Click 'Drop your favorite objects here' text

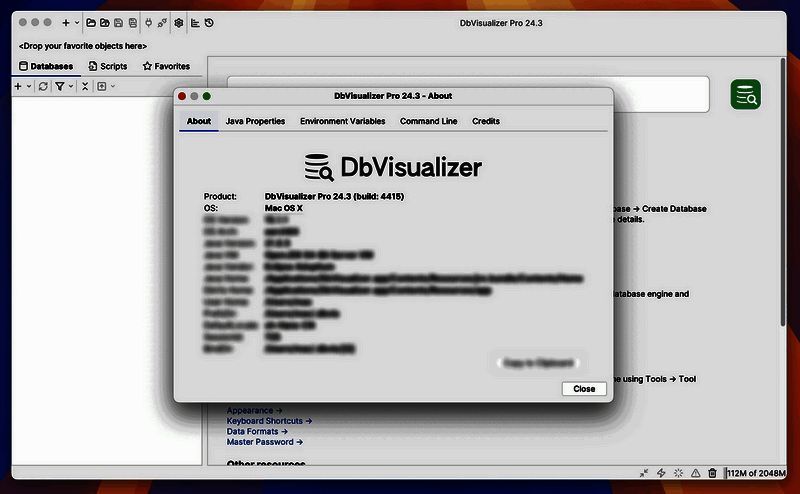pyautogui.click(x=83, y=46)
